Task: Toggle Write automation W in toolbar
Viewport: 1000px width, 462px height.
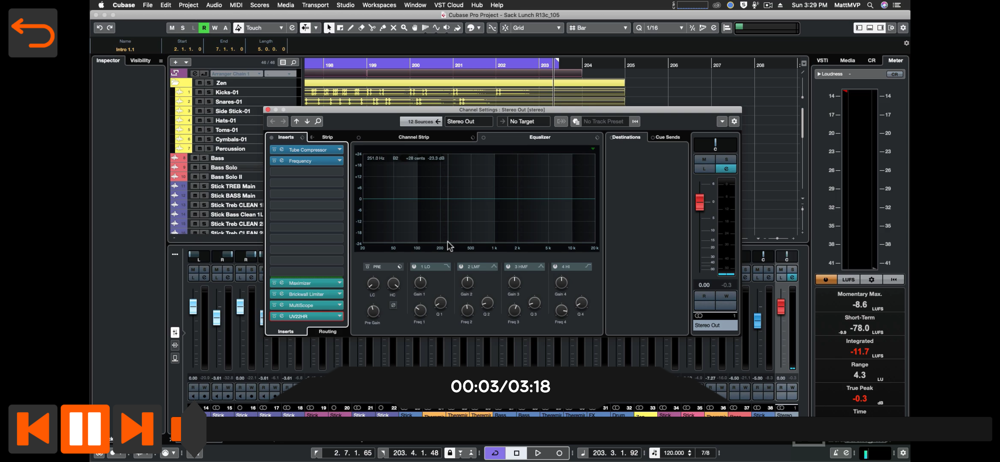Action: pyautogui.click(x=214, y=27)
